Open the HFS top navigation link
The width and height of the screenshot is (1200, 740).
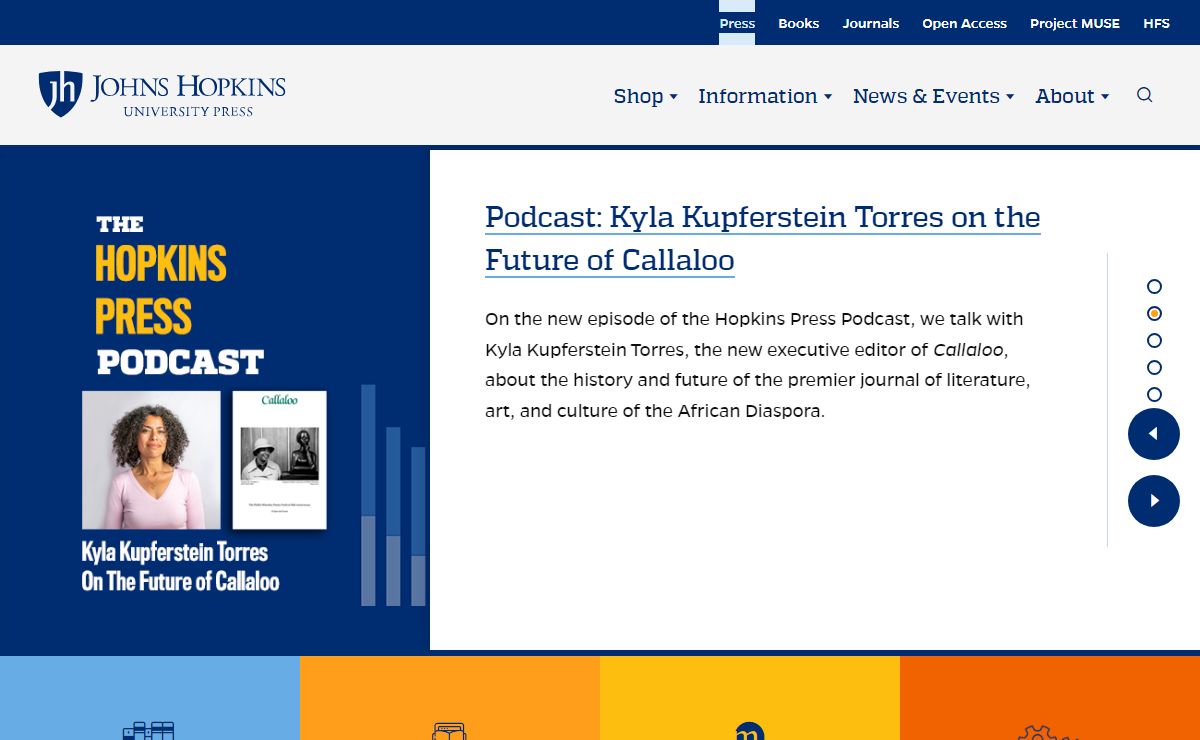point(1156,23)
